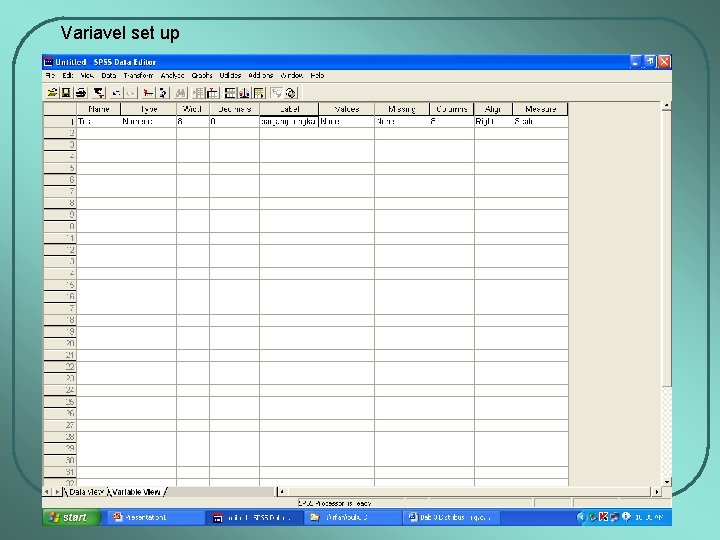Viewport: 720px width, 540px height.
Task: Click the Select Cases toolbar icon
Action: coord(259,93)
